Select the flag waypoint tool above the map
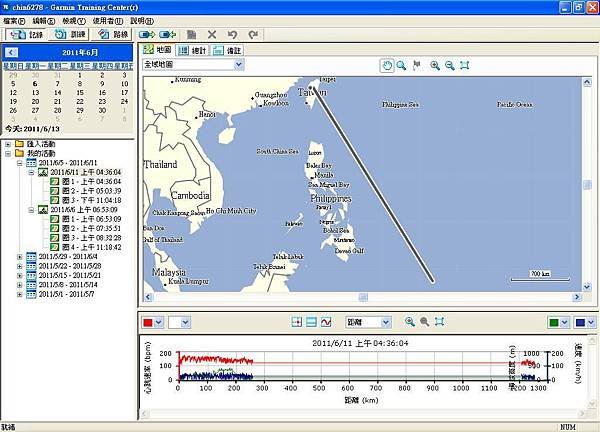 [417, 65]
